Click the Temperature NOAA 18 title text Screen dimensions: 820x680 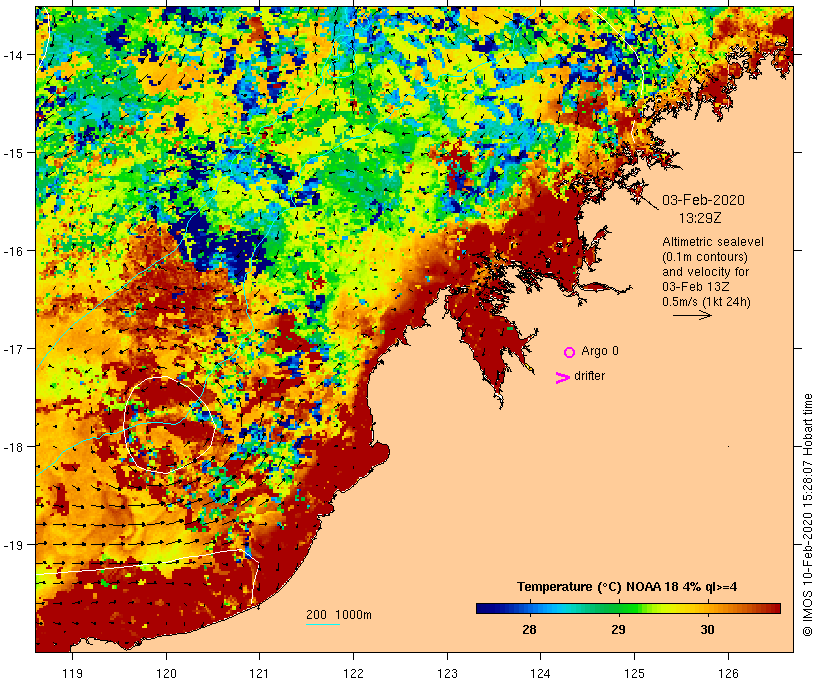click(x=627, y=586)
